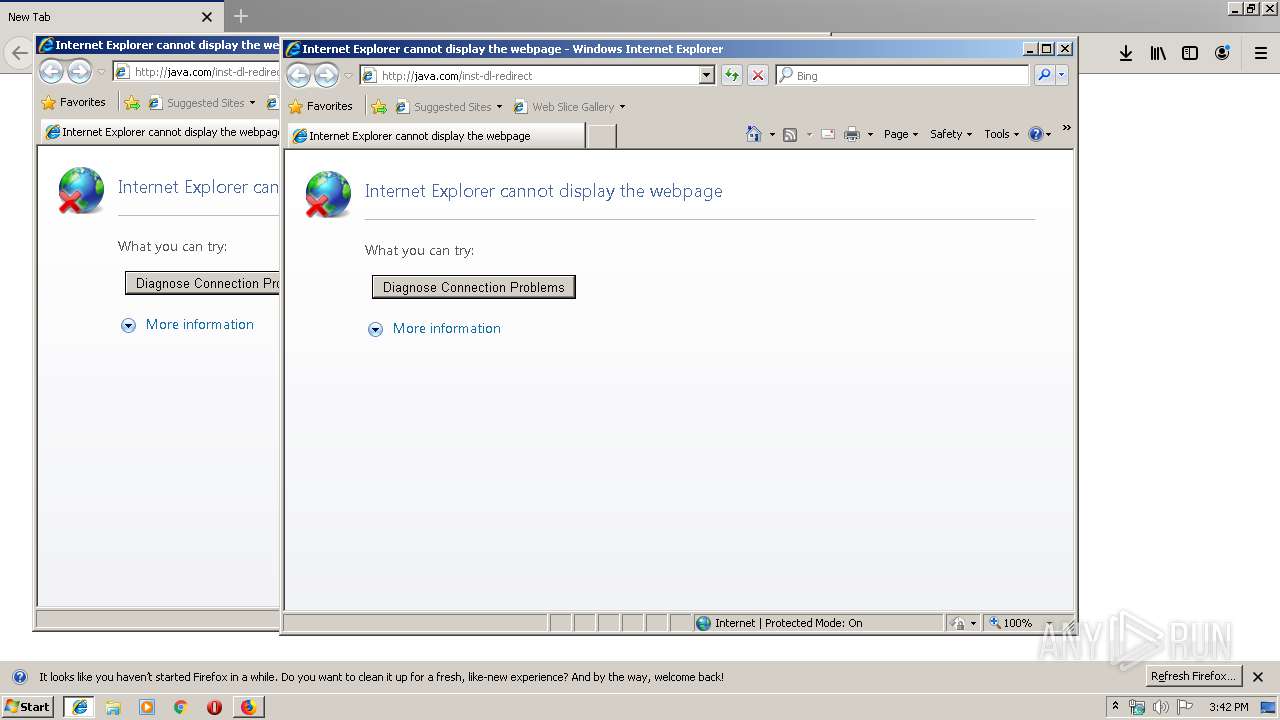Image resolution: width=1280 pixels, height=720 pixels.
Task: Open the Page menu
Action: (901, 134)
